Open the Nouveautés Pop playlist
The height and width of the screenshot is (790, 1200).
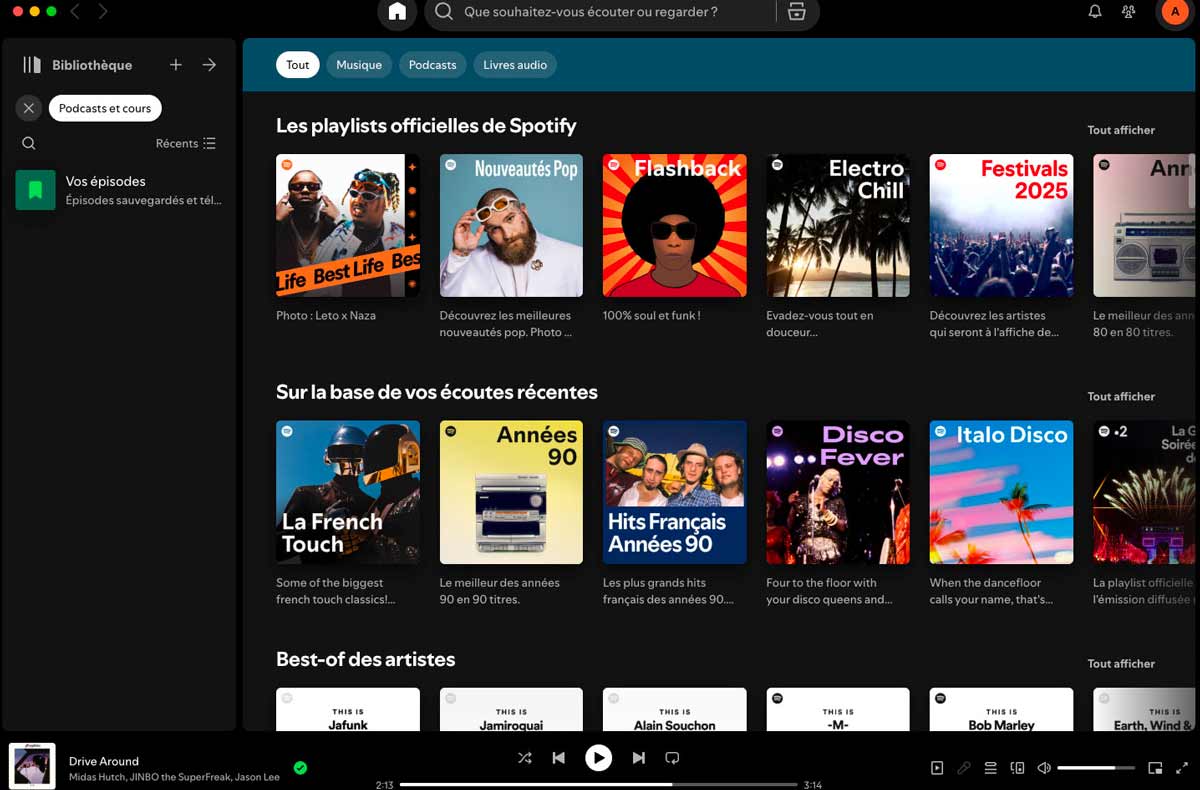point(511,225)
